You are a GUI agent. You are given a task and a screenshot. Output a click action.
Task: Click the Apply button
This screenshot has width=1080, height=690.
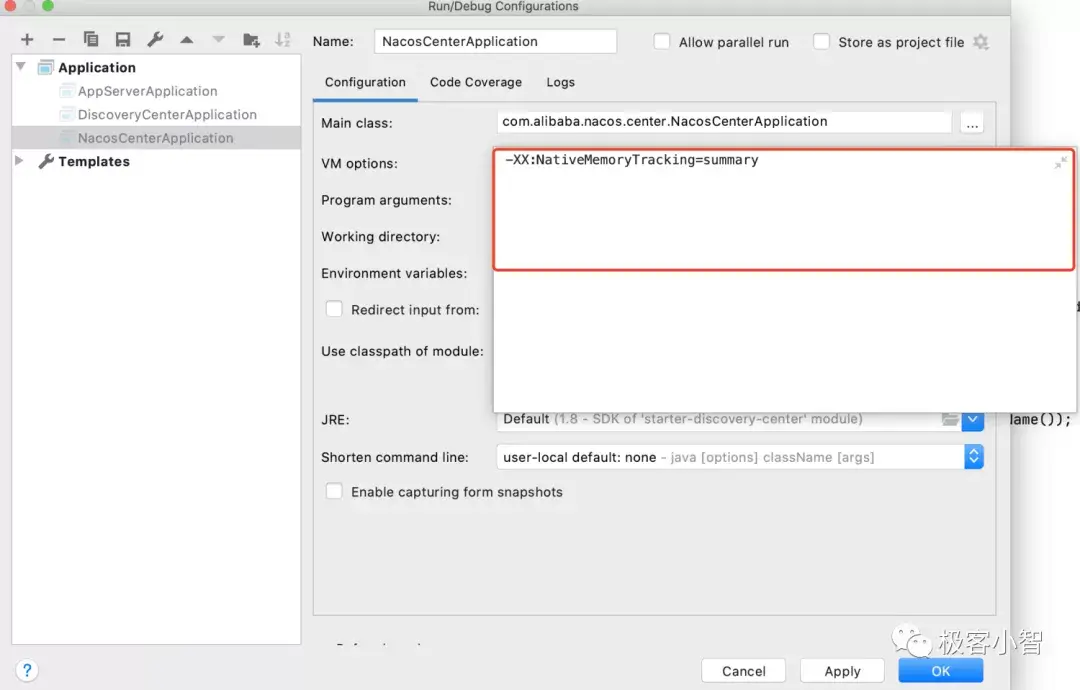coord(842,671)
